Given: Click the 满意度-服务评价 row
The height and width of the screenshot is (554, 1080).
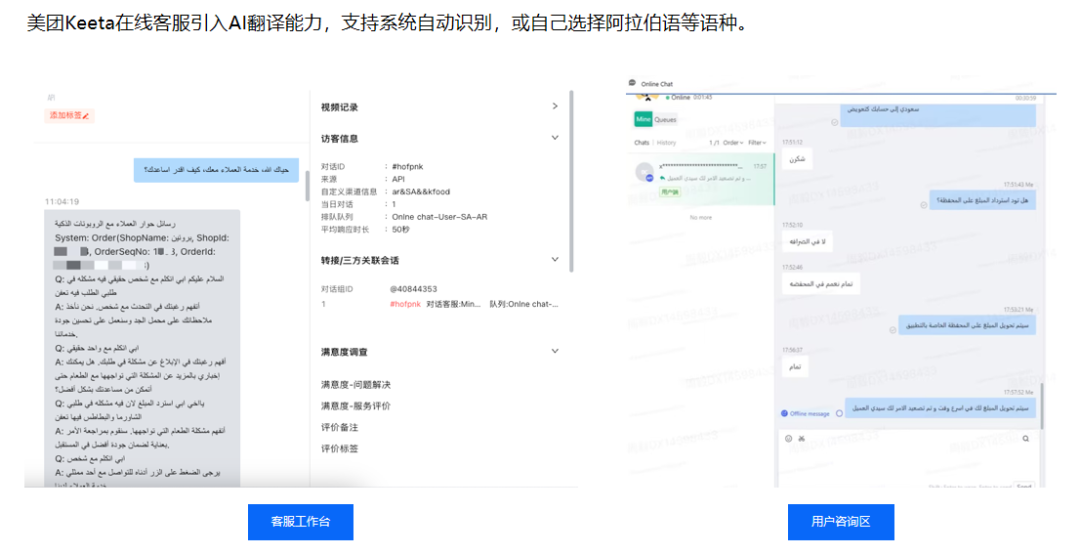Looking at the screenshot, I should (356, 406).
